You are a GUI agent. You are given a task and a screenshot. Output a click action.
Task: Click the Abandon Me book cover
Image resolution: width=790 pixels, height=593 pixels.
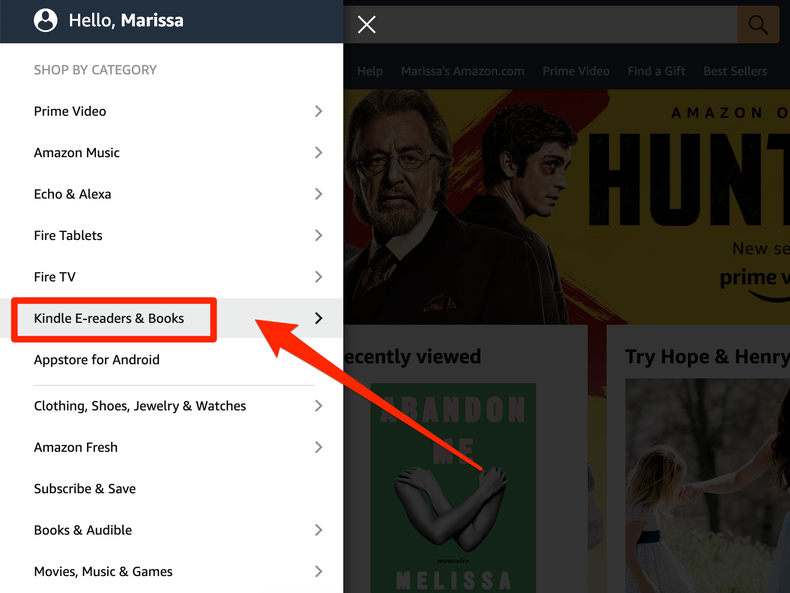coord(453,488)
